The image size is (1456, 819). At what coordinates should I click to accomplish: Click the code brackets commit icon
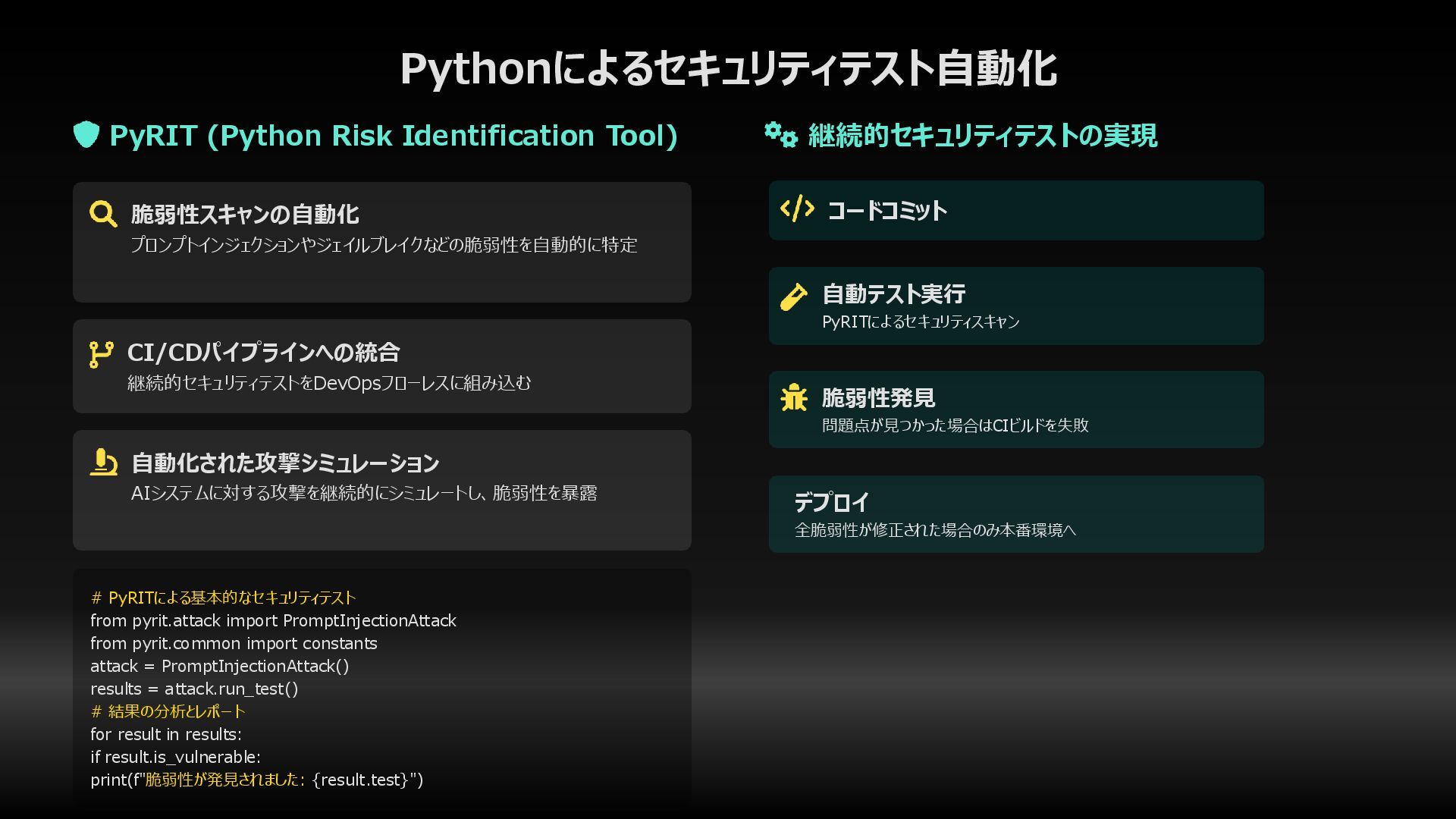coord(797,209)
